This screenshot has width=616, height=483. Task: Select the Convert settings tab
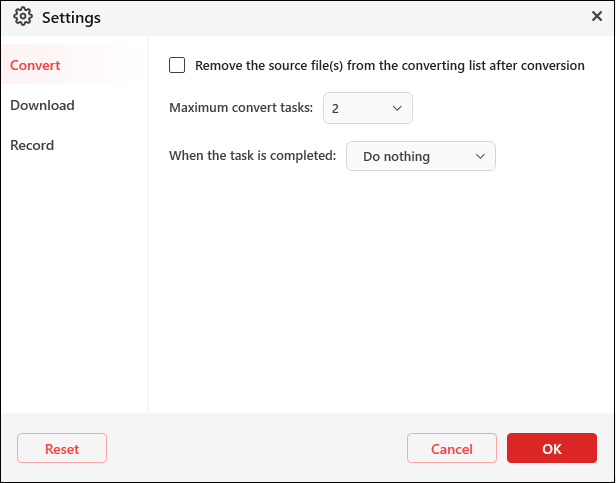74,65
